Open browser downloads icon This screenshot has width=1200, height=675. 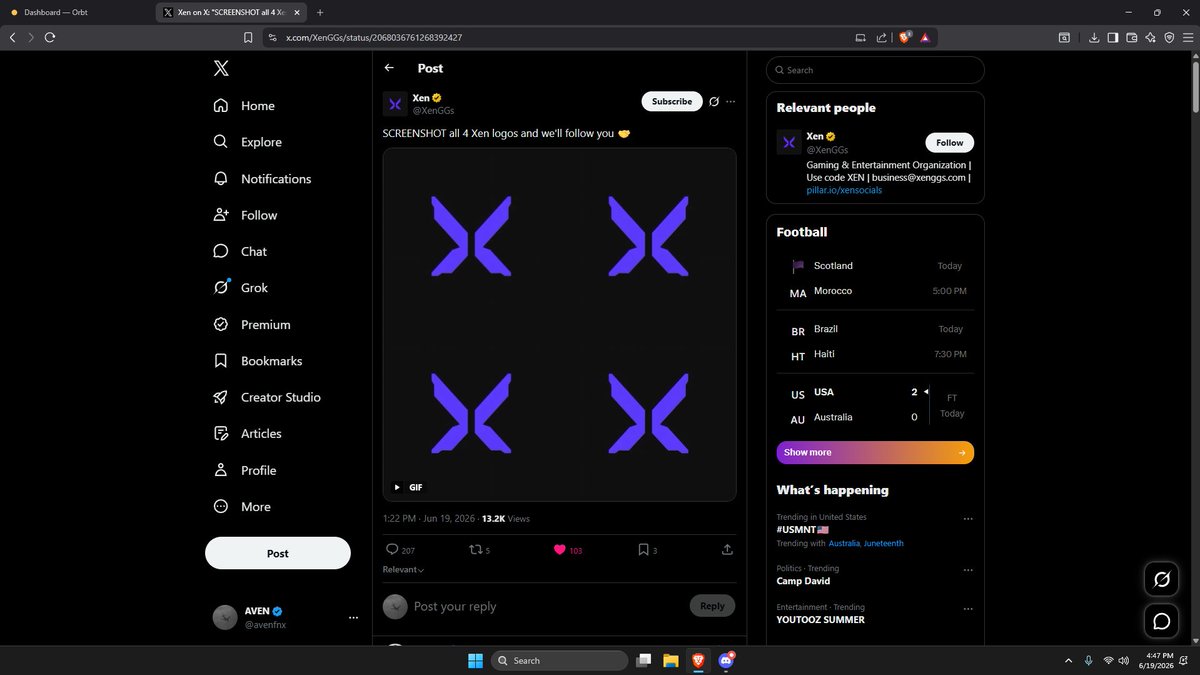pos(1095,37)
